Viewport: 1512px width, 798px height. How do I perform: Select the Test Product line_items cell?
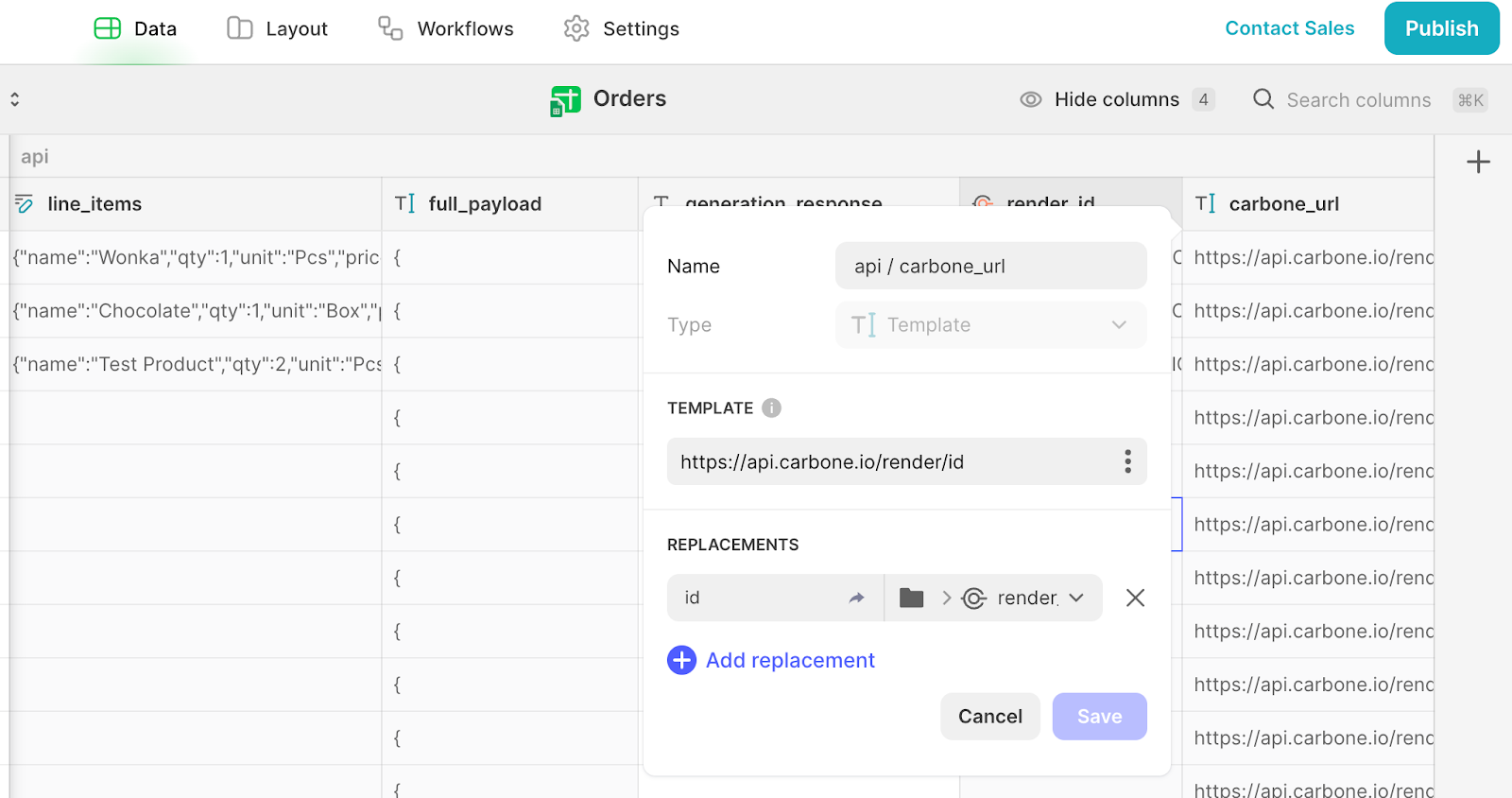coord(196,364)
